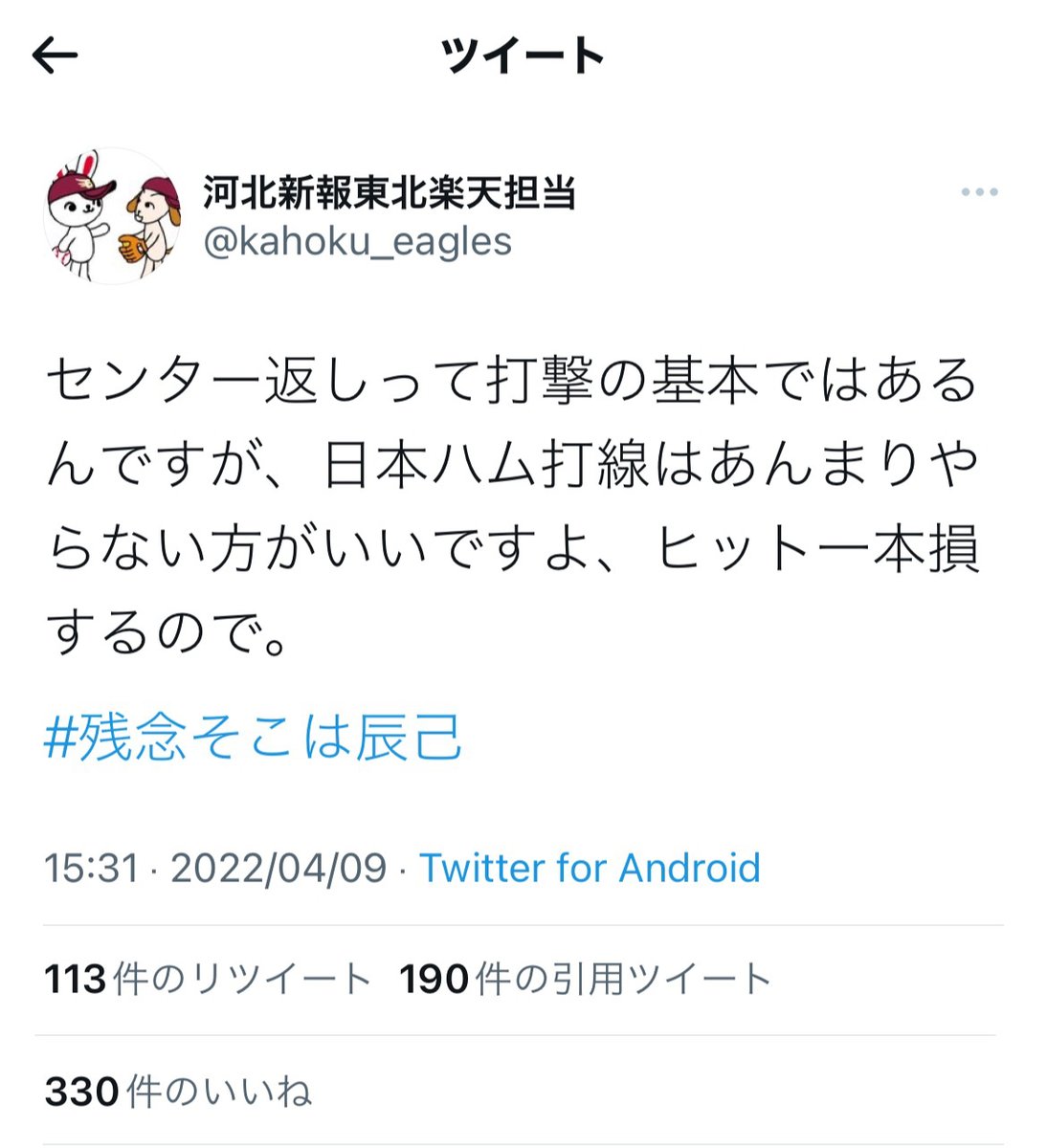The width and height of the screenshot is (1047, 1148).
Task: Tap the tweet body text
Action: 512,505
